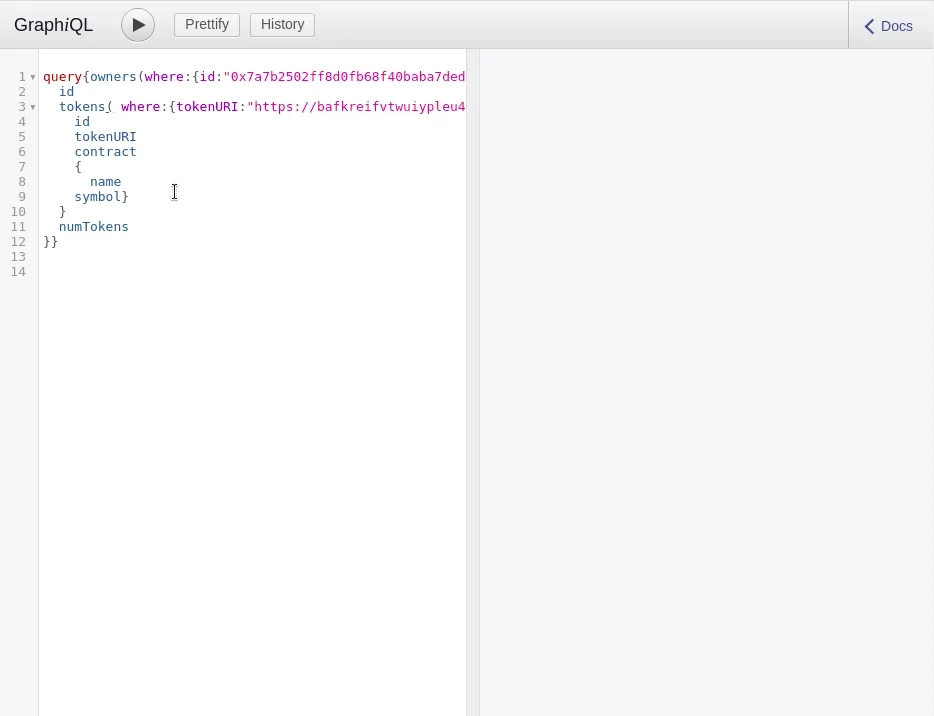Click the empty results pane
Image resolution: width=934 pixels, height=716 pixels.
tap(706, 380)
